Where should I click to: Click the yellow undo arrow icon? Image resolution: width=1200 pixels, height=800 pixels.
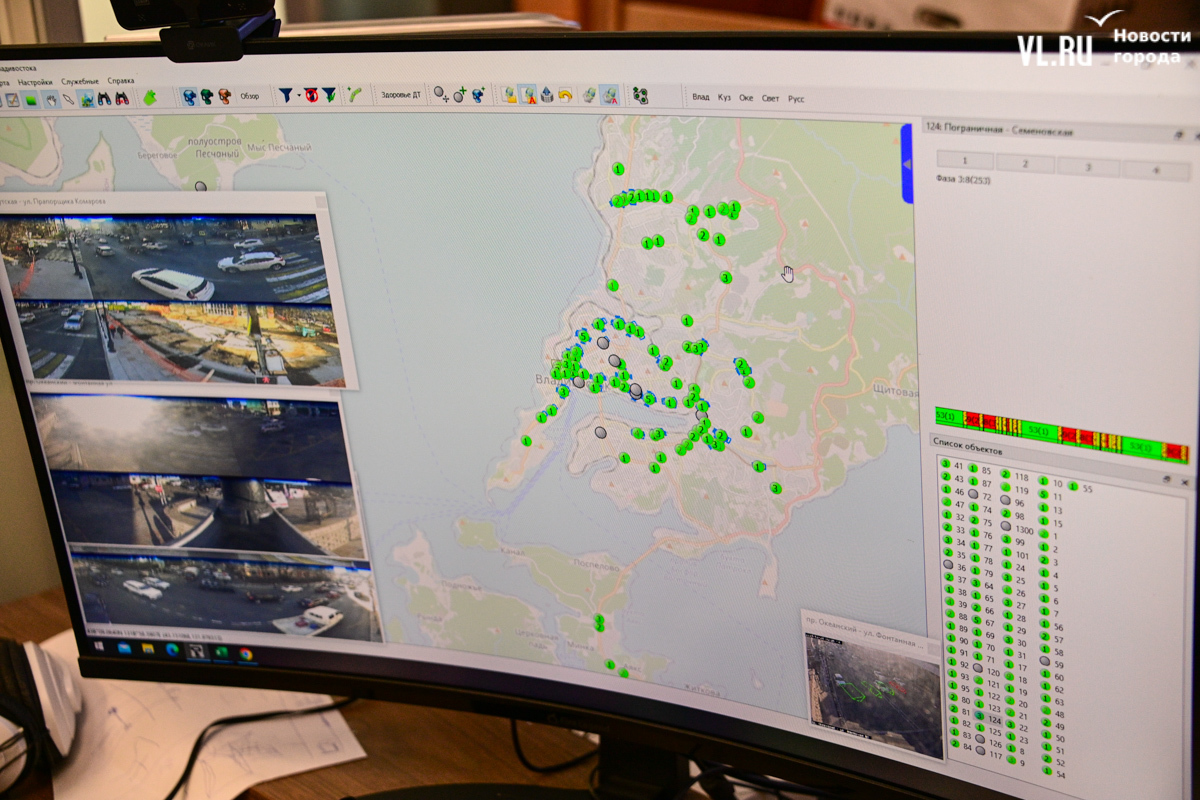tap(565, 95)
